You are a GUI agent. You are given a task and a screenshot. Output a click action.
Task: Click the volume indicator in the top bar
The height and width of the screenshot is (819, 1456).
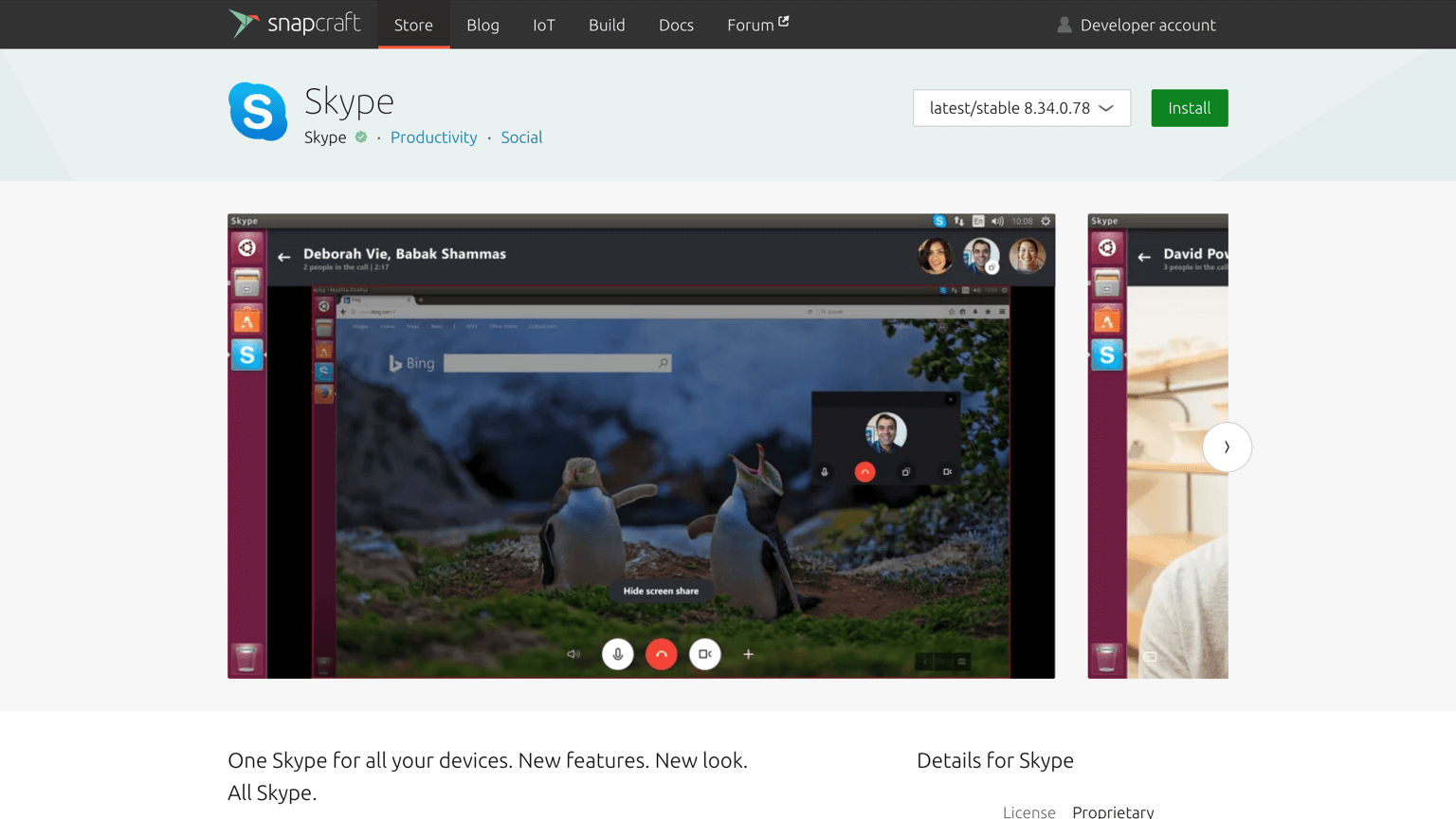[x=997, y=221]
